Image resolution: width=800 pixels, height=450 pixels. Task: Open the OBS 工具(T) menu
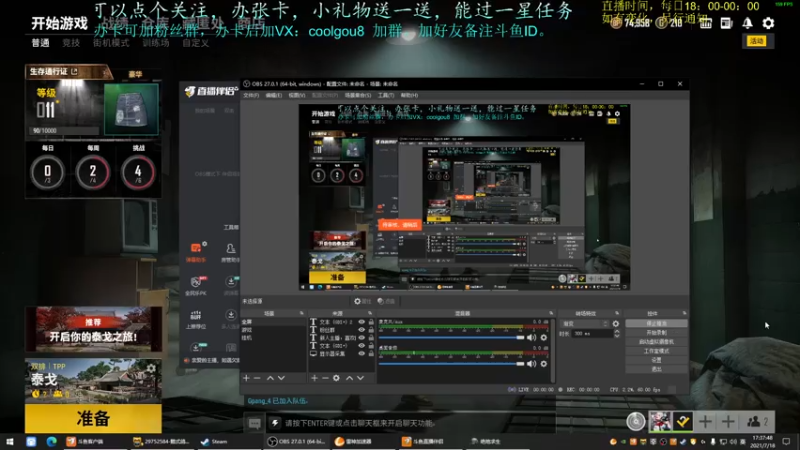(x=386, y=95)
